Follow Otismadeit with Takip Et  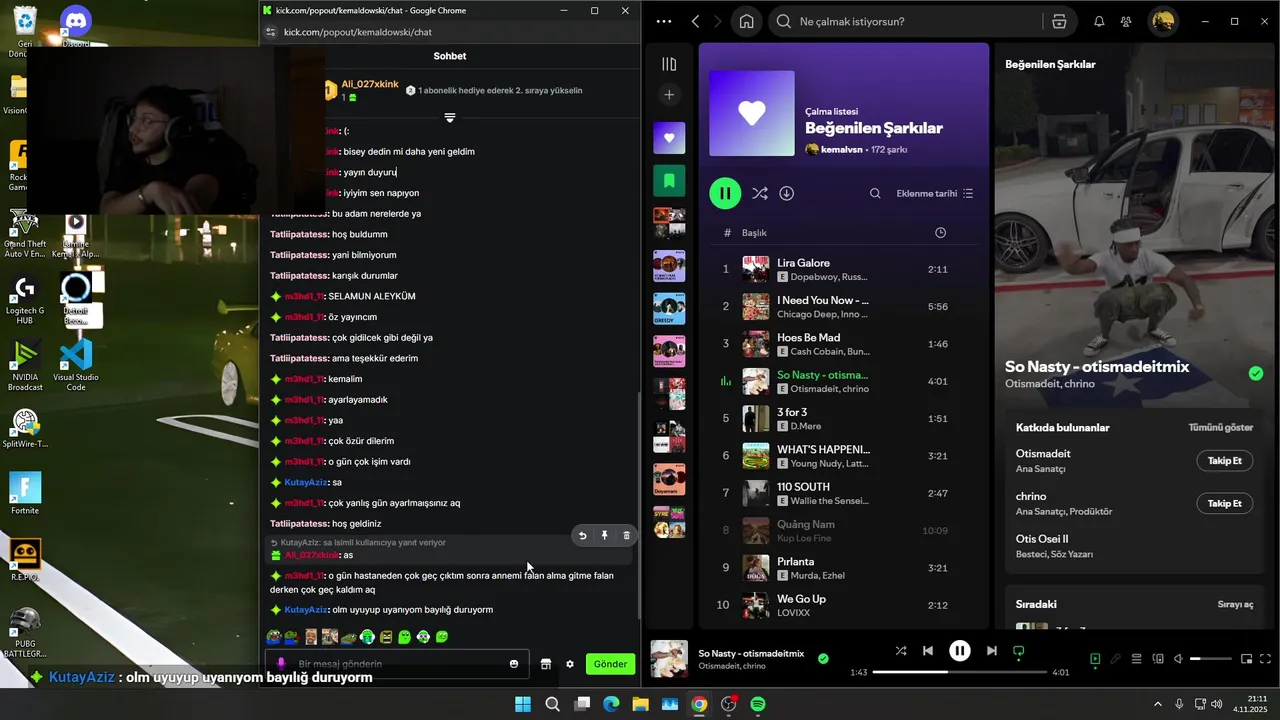1224,461
